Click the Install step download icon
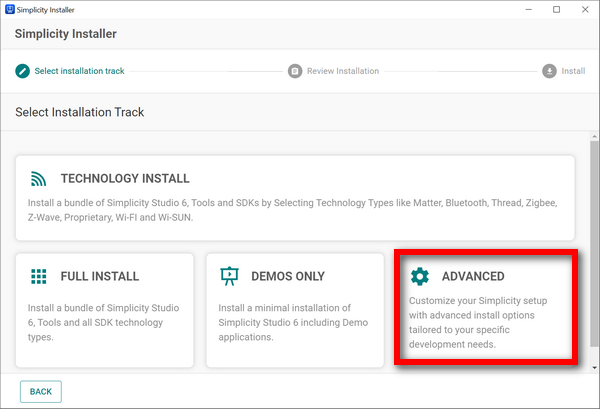600x409 pixels. pyautogui.click(x=549, y=71)
